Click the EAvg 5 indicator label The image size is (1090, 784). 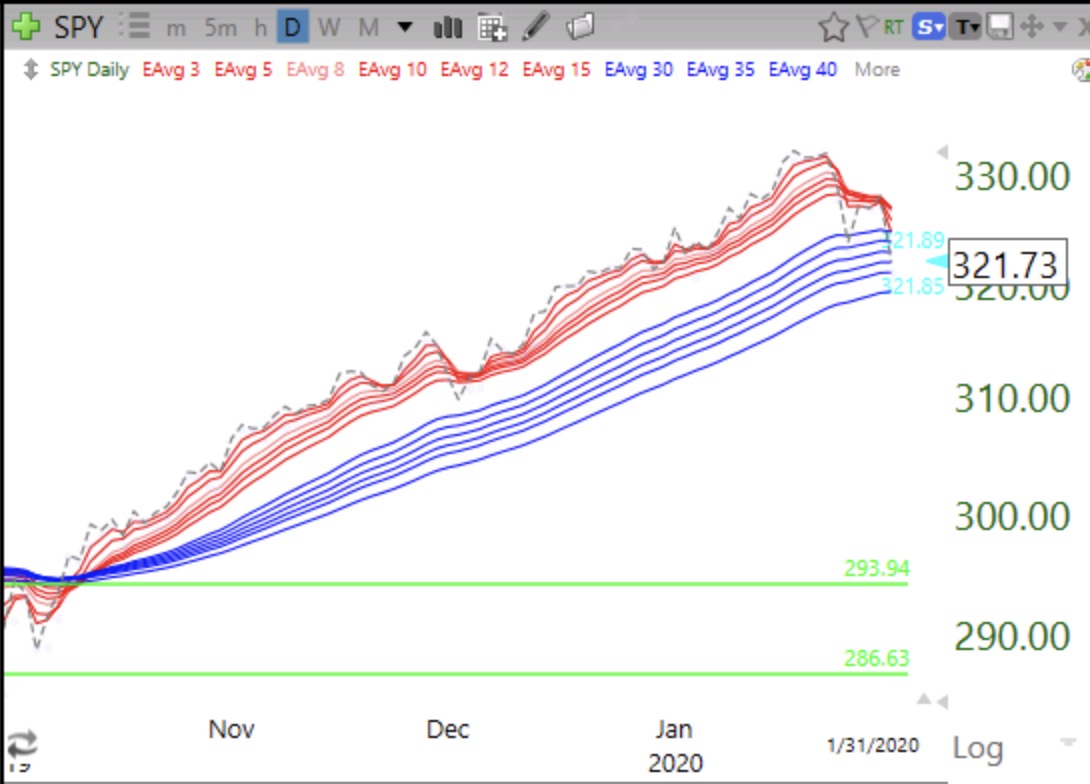tap(243, 70)
